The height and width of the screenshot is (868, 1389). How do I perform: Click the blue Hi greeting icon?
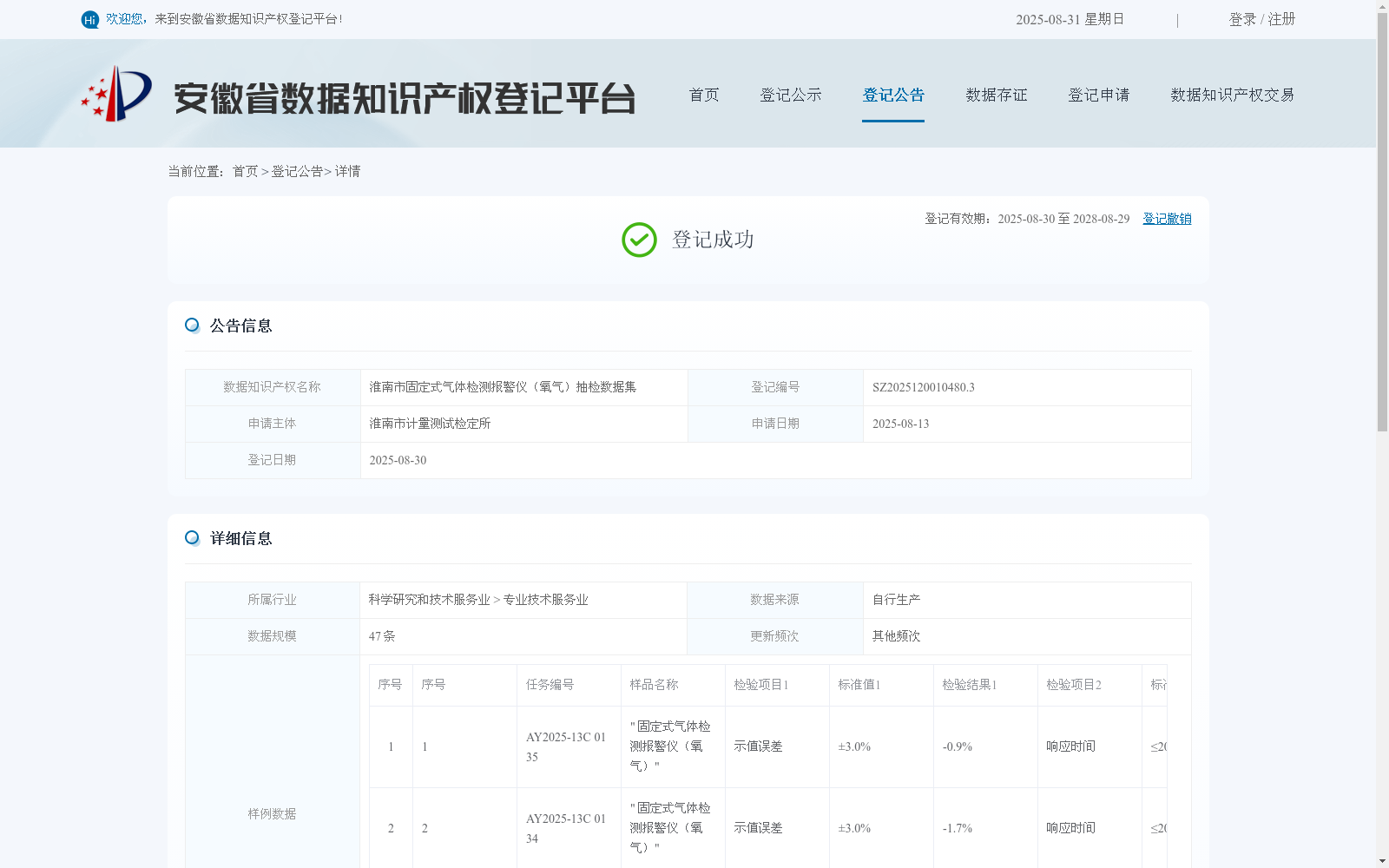pos(90,19)
